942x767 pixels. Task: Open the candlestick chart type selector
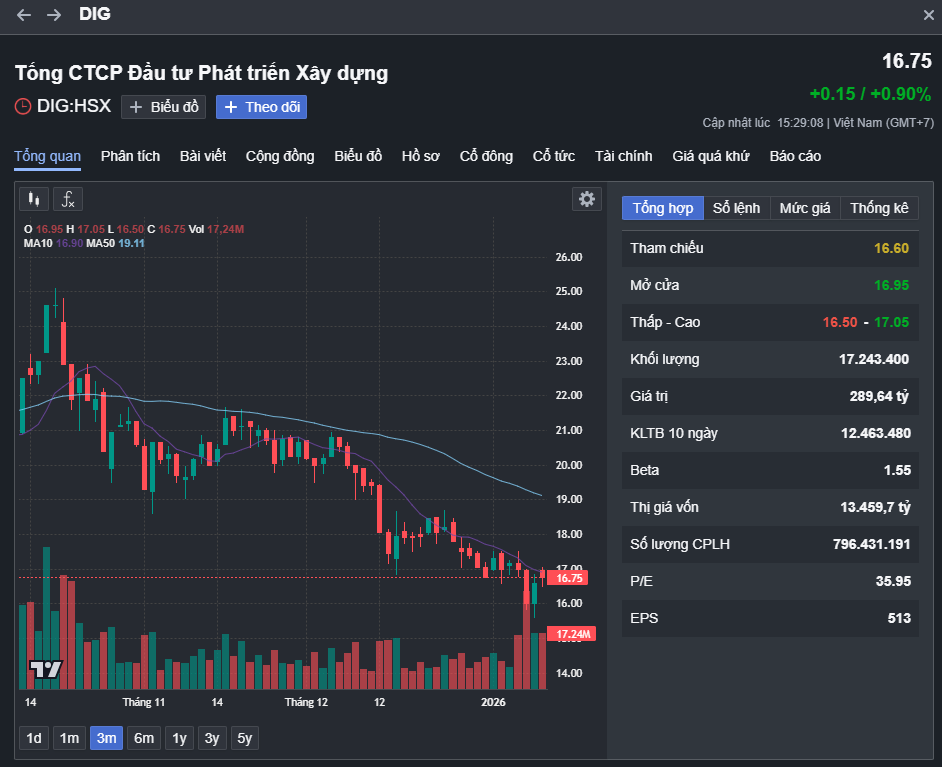point(34,199)
